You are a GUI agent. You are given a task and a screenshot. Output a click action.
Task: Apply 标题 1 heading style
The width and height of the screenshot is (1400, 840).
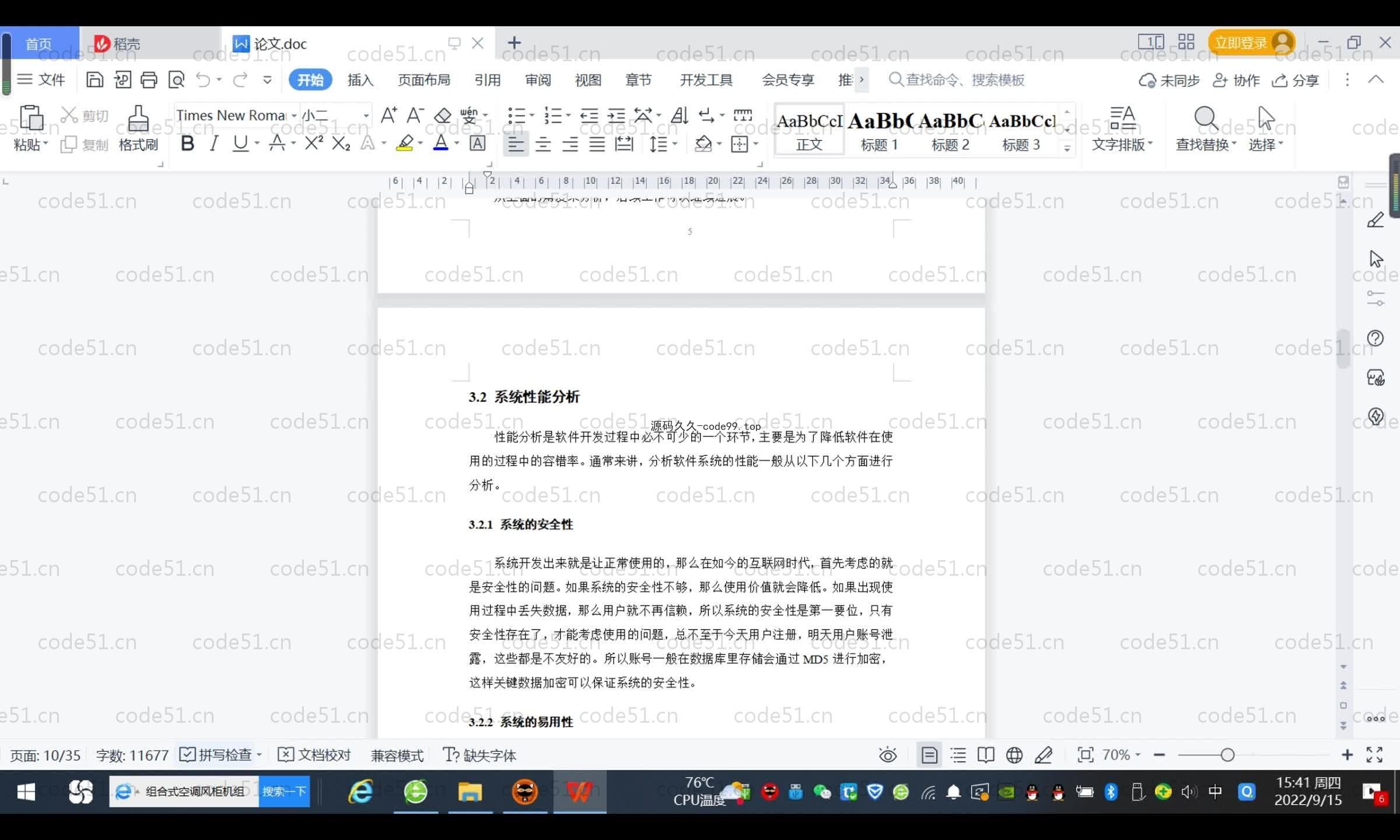click(879, 131)
